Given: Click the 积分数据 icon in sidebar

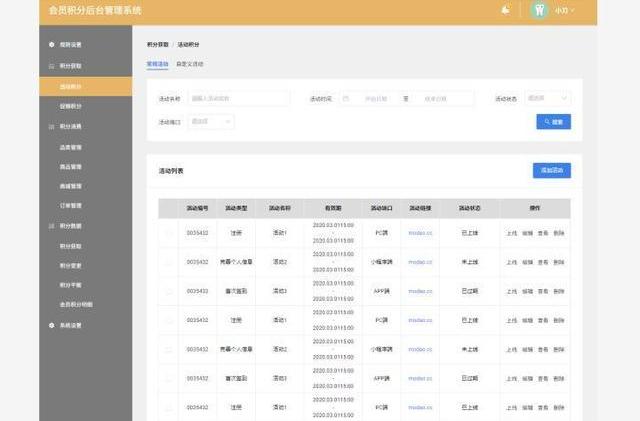Looking at the screenshot, I should [x=51, y=226].
